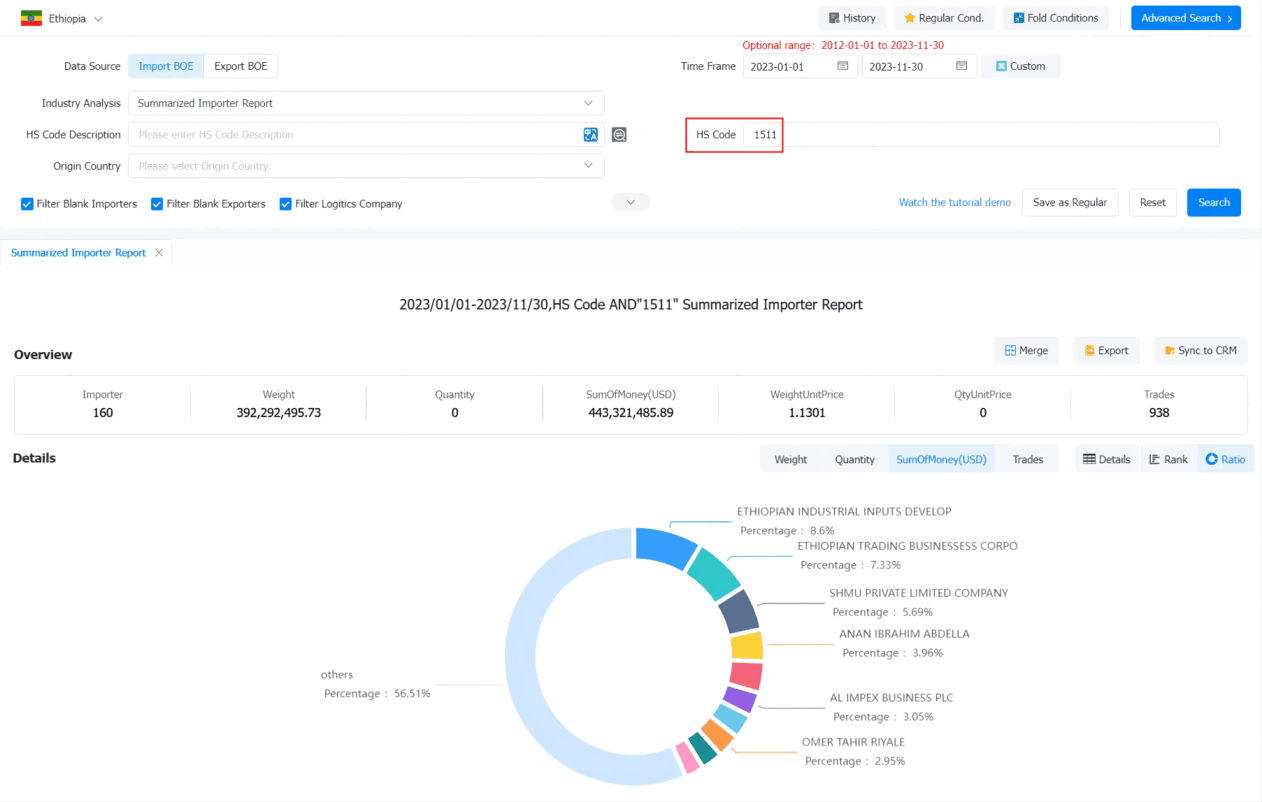Click the Reset button
Image resolution: width=1262 pixels, height=802 pixels.
(x=1152, y=202)
